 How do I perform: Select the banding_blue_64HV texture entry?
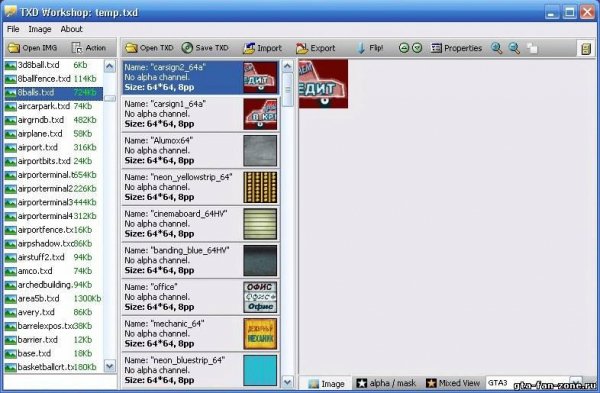pos(201,261)
